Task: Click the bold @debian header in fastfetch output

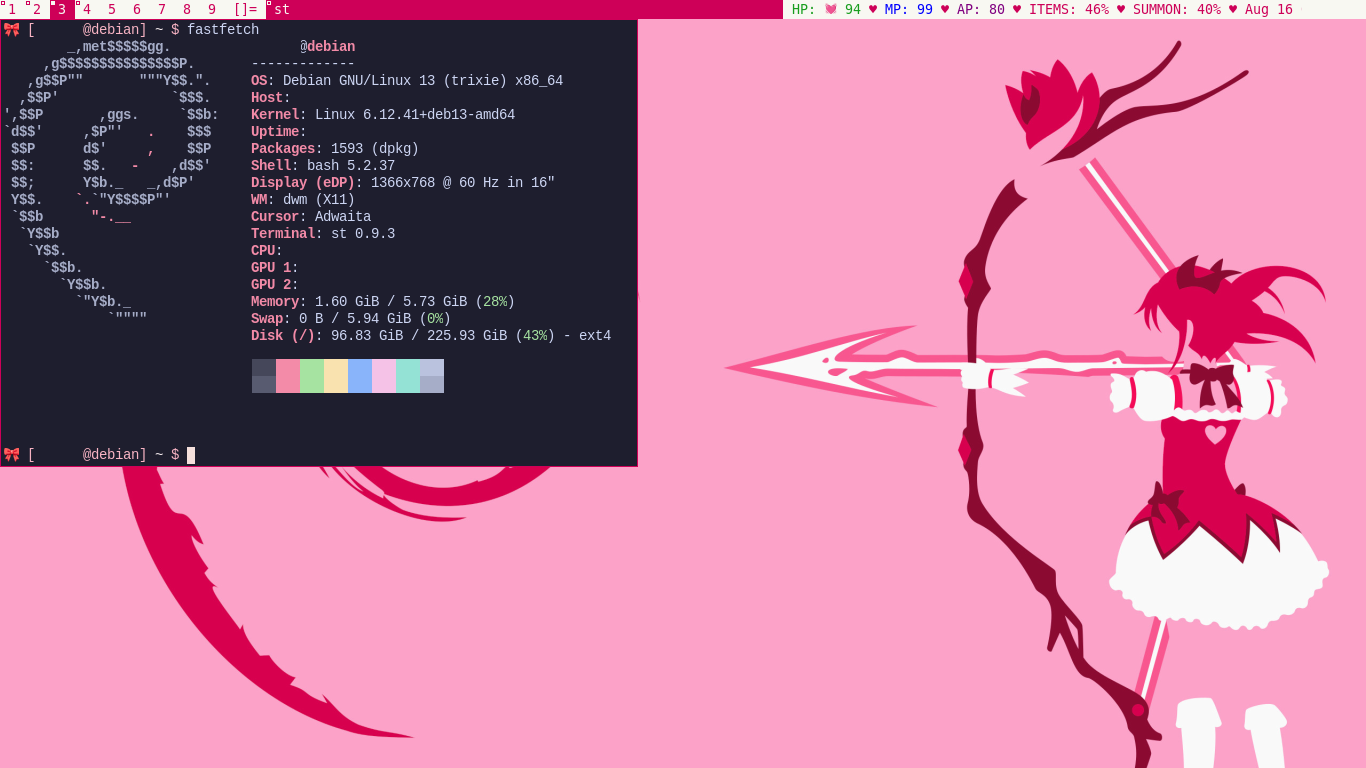Action: (327, 47)
